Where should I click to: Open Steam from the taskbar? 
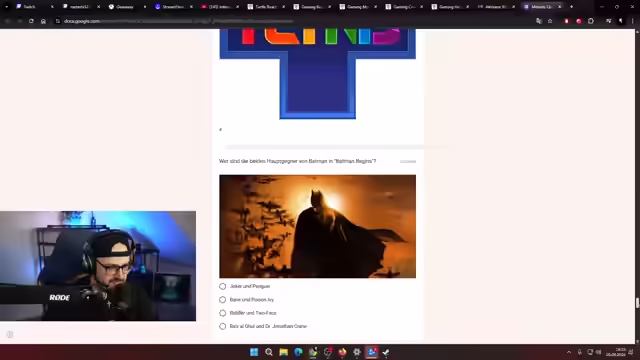(x=386, y=352)
